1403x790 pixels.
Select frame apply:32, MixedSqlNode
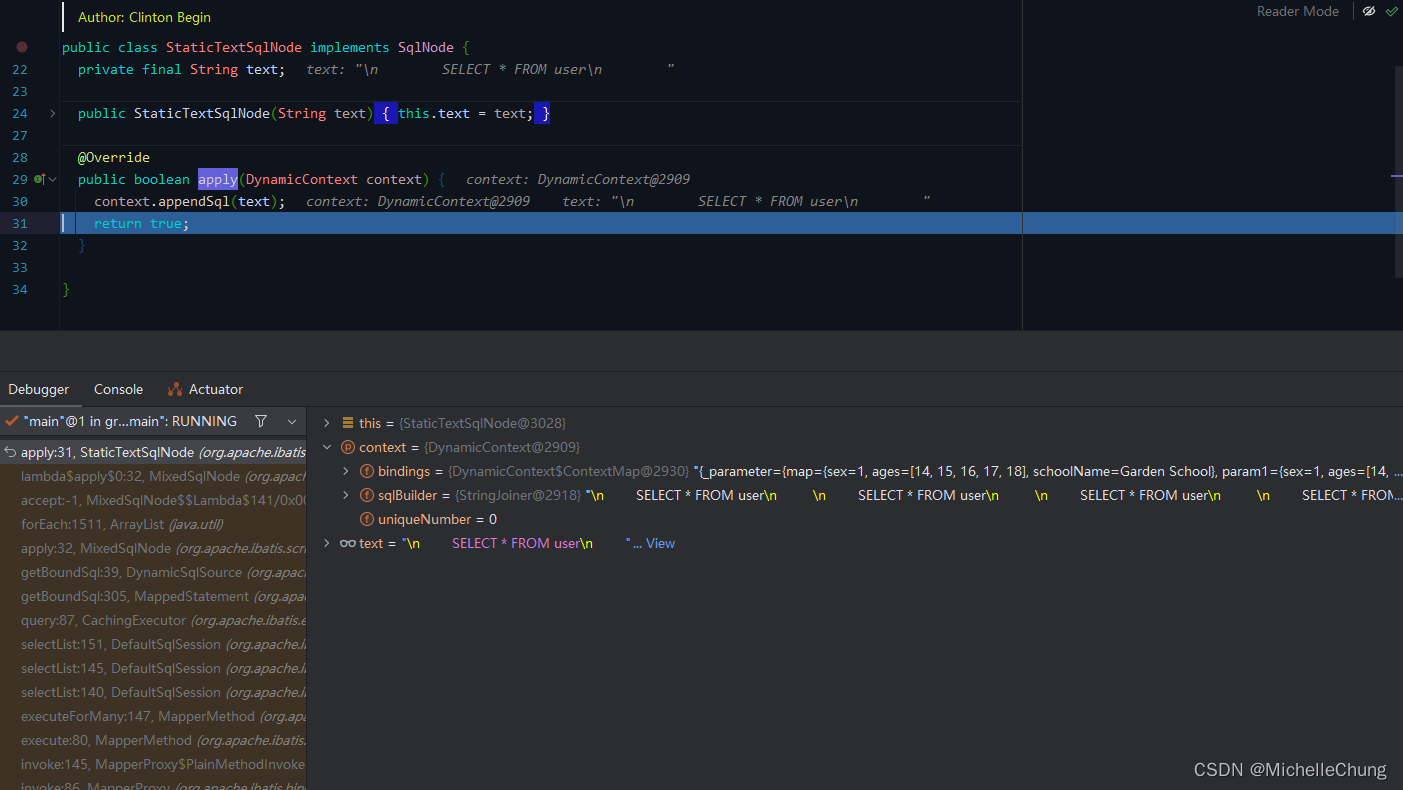[153, 548]
